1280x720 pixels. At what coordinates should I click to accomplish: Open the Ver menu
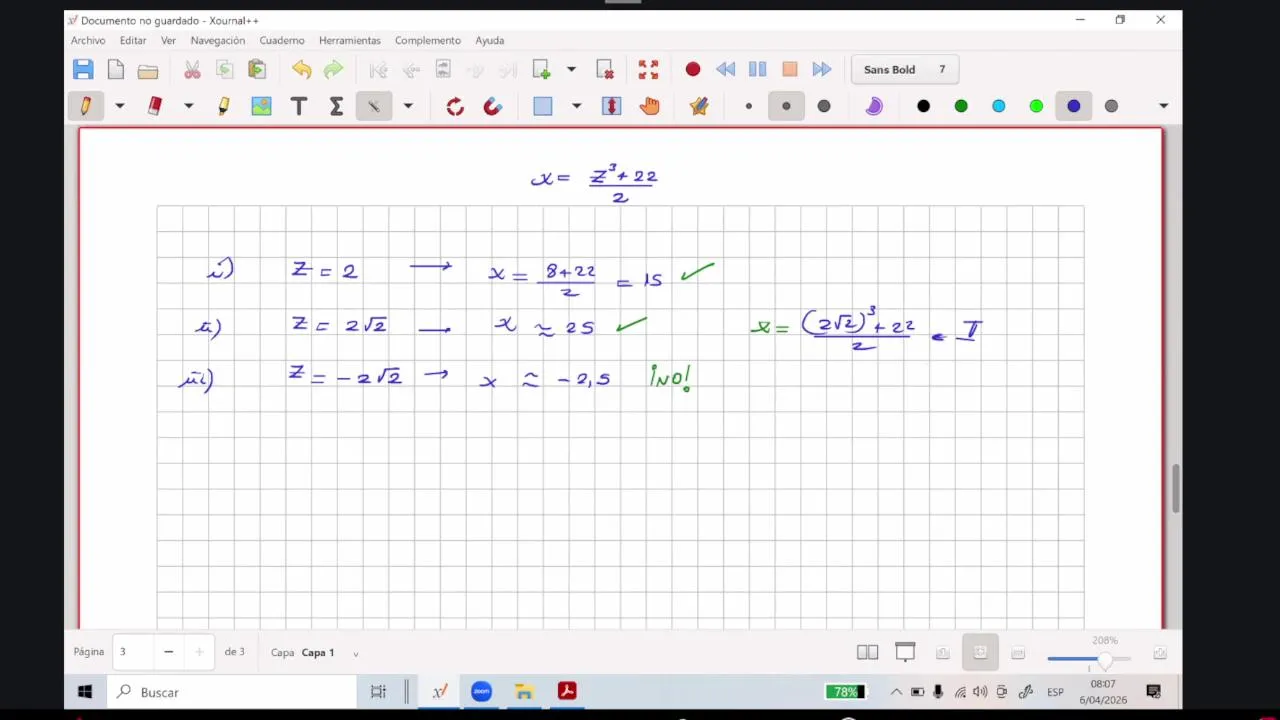pyautogui.click(x=168, y=40)
